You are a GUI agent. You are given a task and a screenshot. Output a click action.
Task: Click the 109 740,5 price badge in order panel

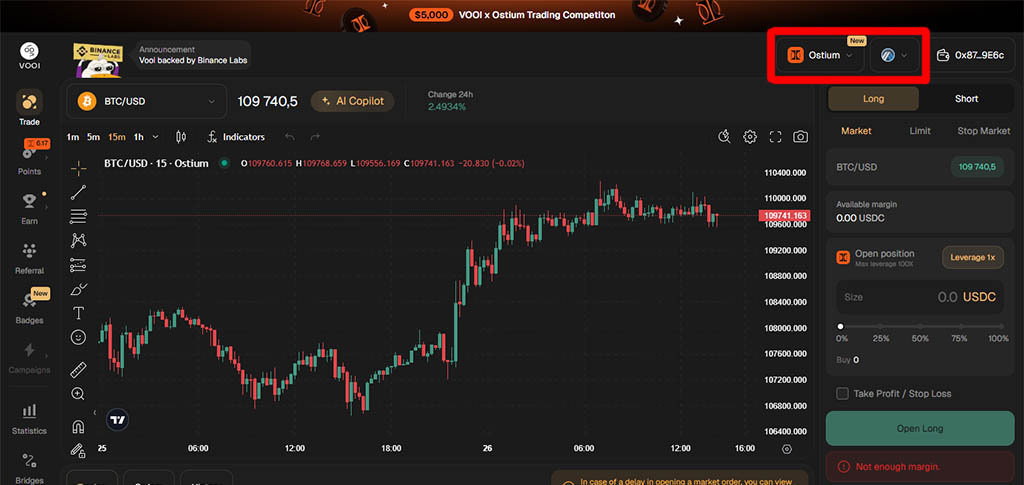pos(977,167)
